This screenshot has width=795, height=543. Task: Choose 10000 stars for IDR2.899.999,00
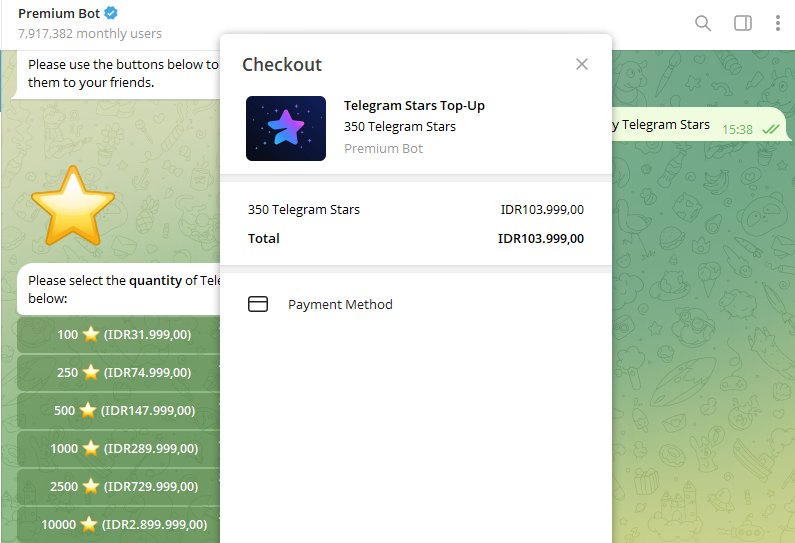click(x=120, y=525)
